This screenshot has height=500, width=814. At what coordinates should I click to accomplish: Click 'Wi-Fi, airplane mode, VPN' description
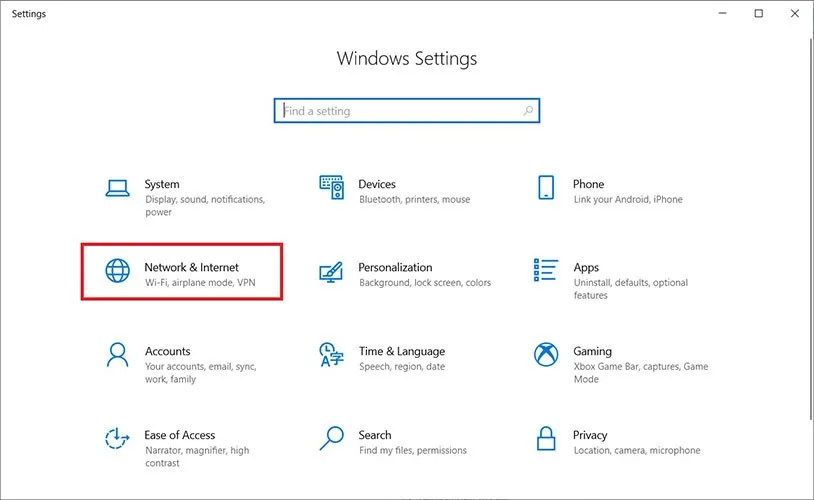(200, 283)
